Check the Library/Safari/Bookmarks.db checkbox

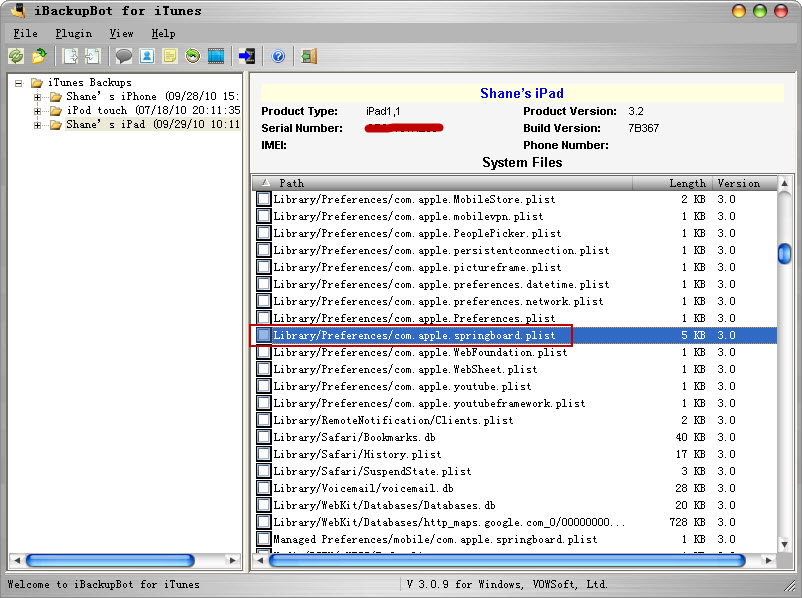pyautogui.click(x=263, y=437)
